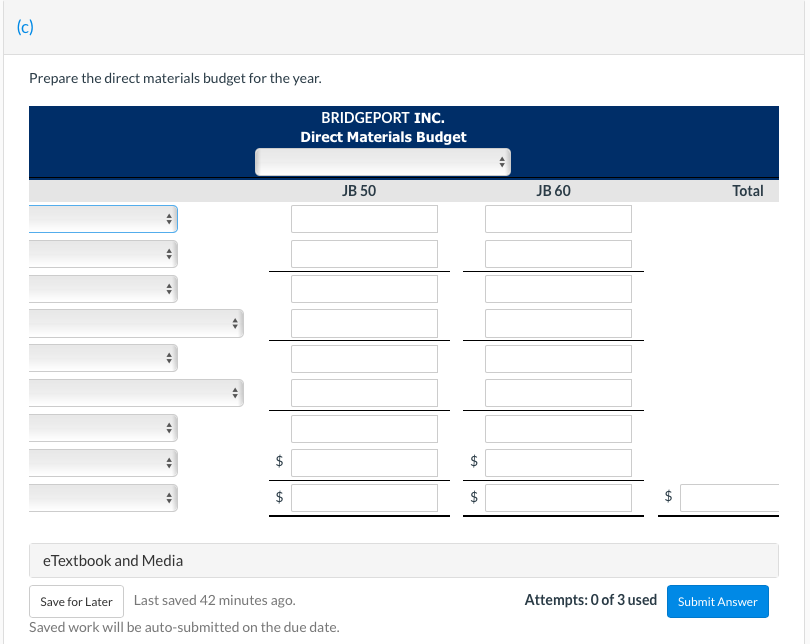The image size is (810, 644).
Task: Click the Save for Later button
Action: pos(76,602)
